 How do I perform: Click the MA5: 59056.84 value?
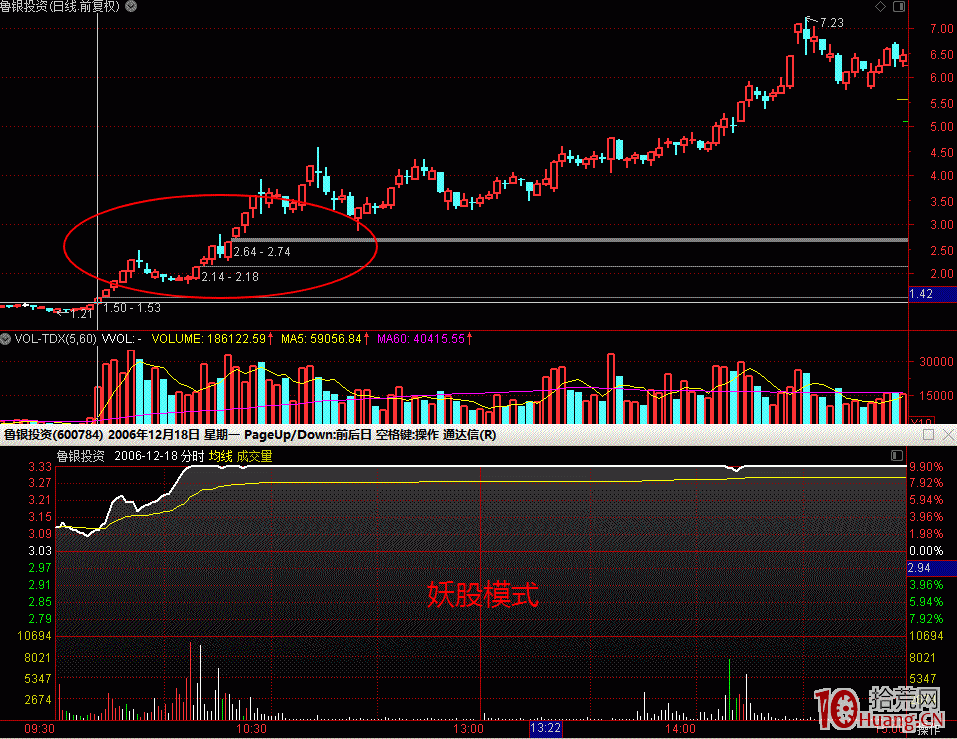tap(321, 339)
